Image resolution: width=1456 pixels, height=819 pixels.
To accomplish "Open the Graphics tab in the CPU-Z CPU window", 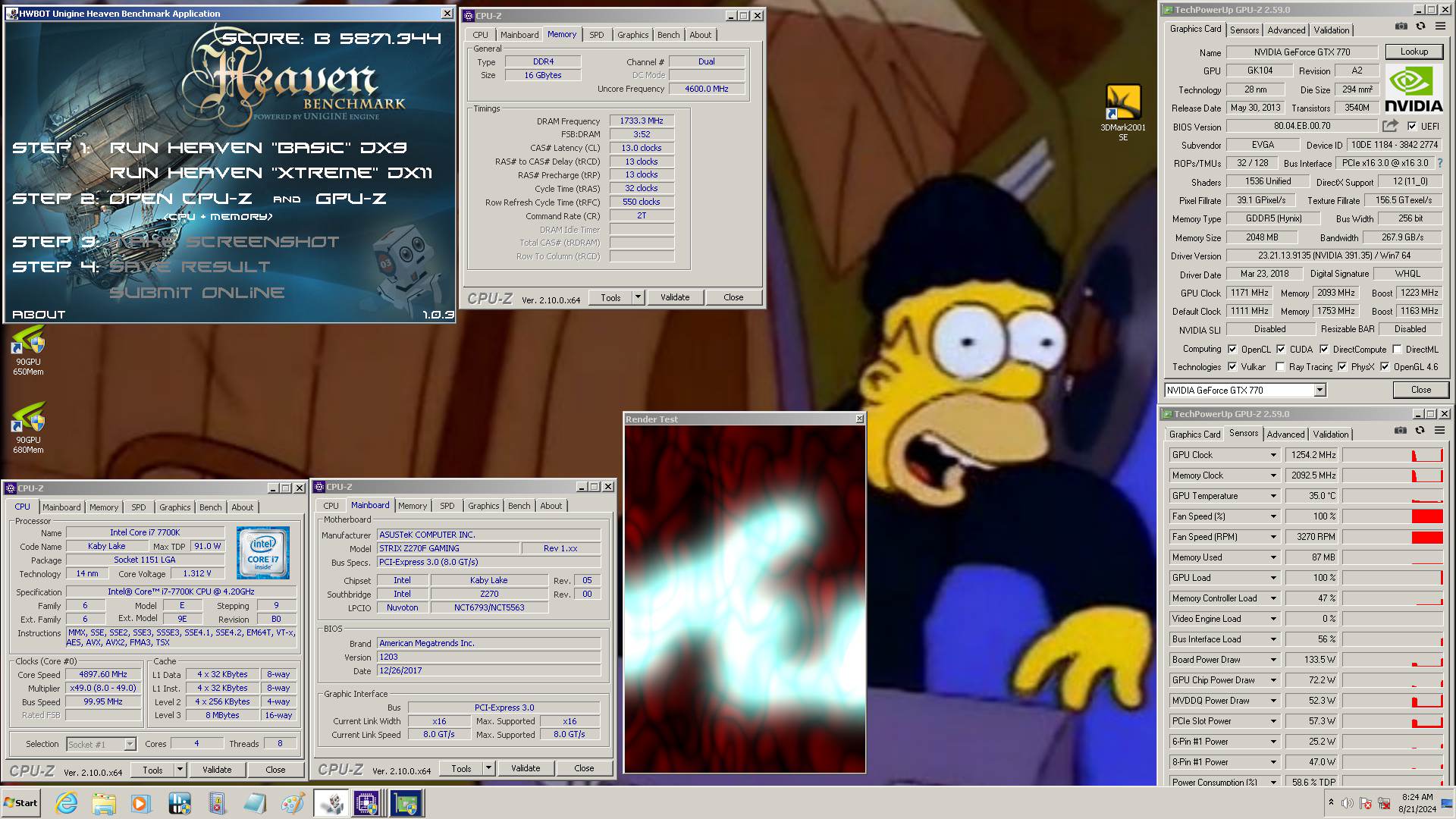I will tap(175, 507).
